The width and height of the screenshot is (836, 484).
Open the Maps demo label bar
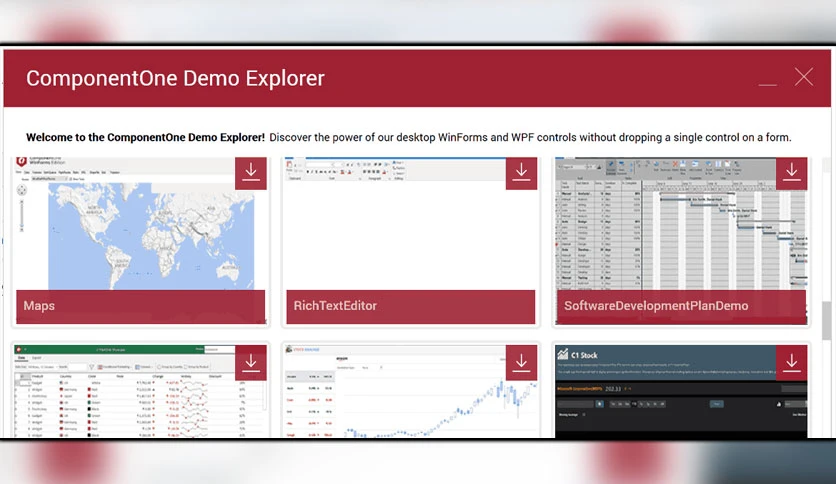pyautogui.click(x=140, y=306)
